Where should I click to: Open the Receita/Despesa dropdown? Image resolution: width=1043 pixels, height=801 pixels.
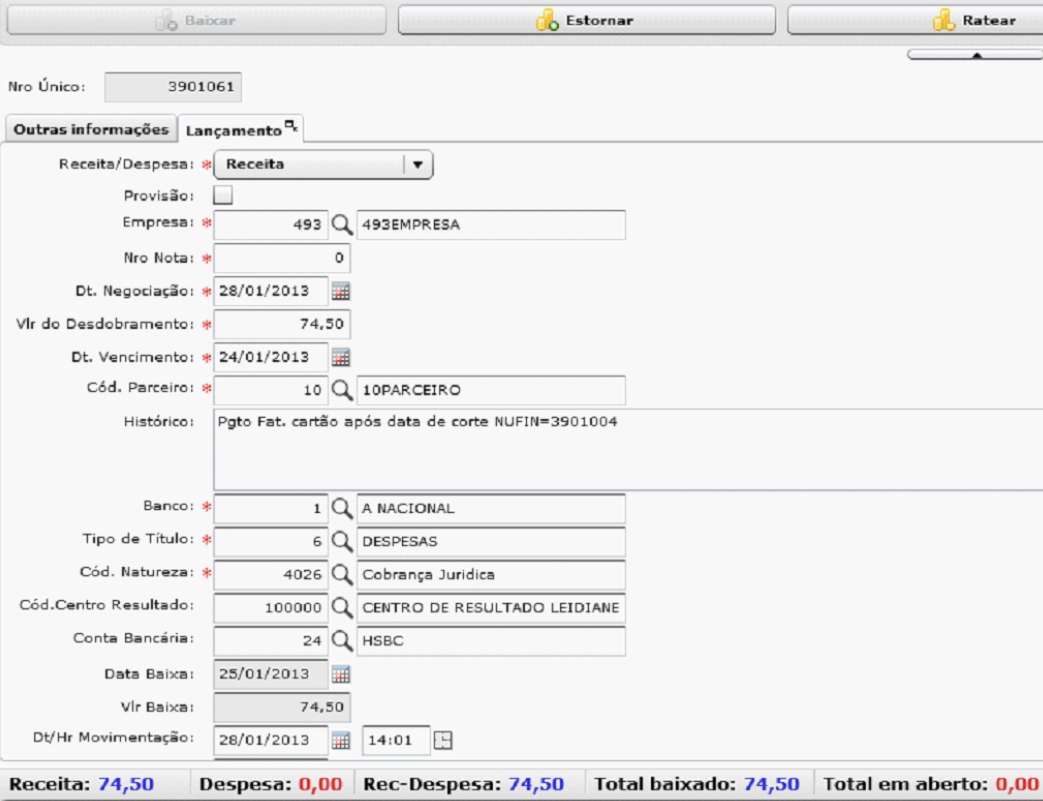click(323, 164)
